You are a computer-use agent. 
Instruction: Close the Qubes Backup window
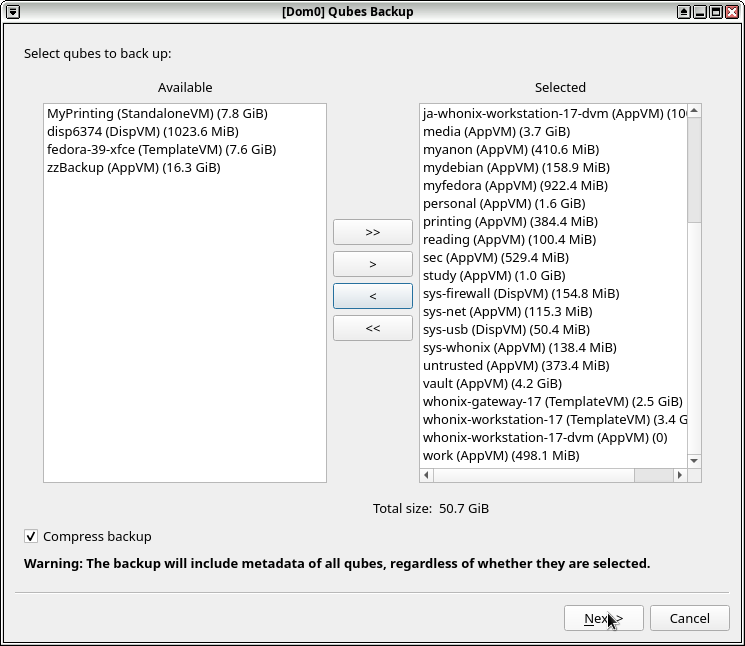[732, 12]
